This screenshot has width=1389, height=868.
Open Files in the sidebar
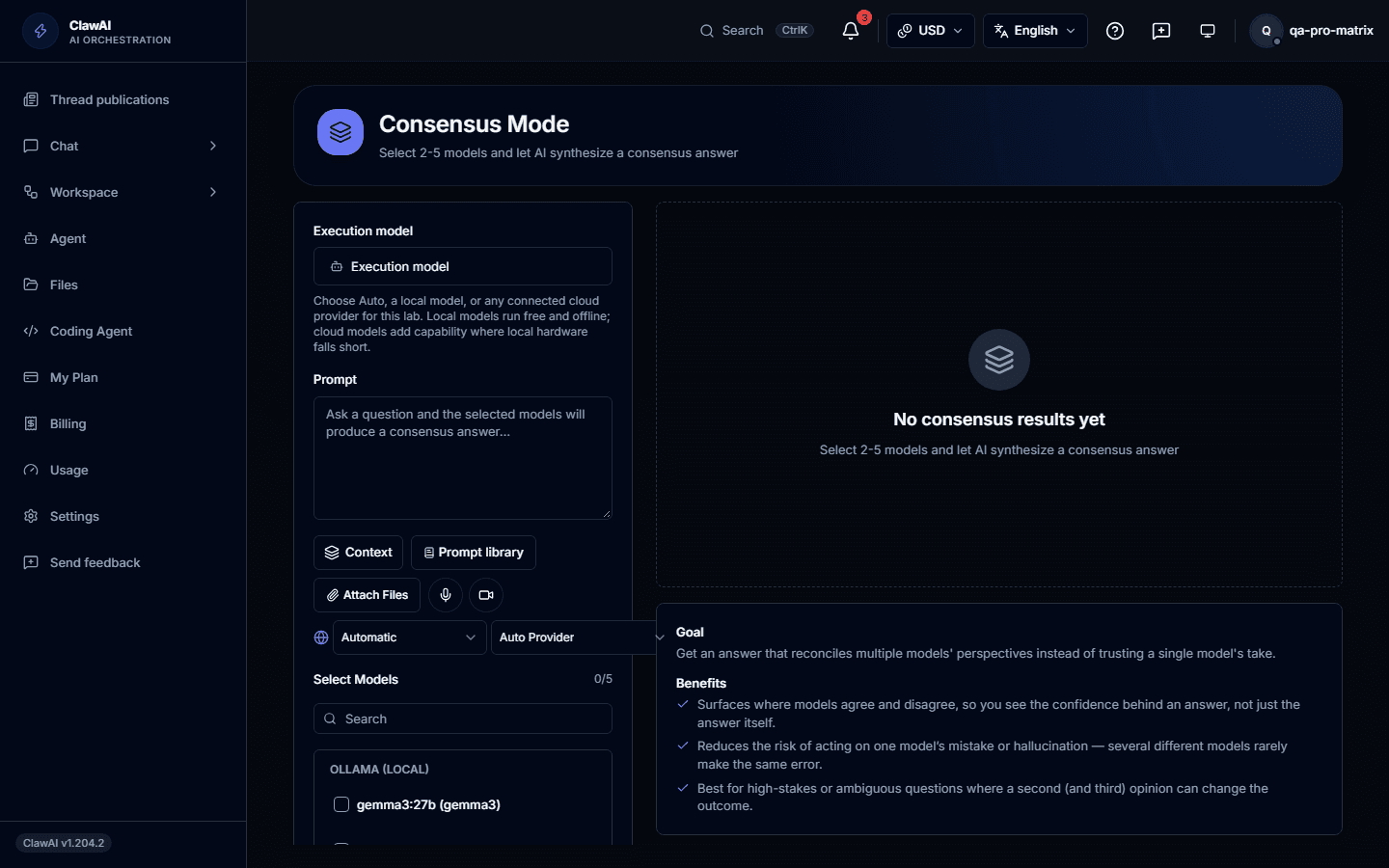click(x=123, y=285)
